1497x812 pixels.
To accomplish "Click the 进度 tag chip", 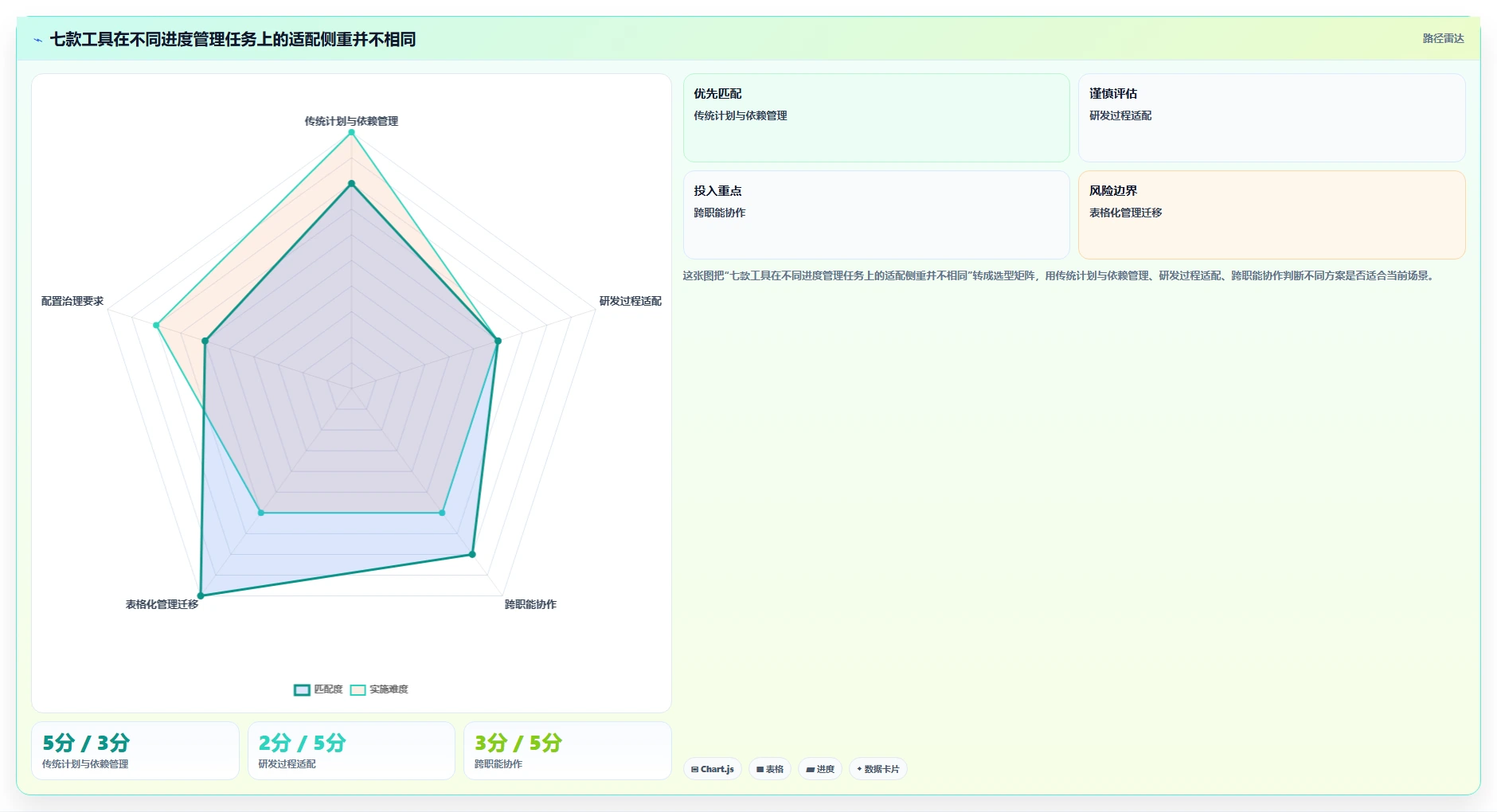I will tap(820, 769).
